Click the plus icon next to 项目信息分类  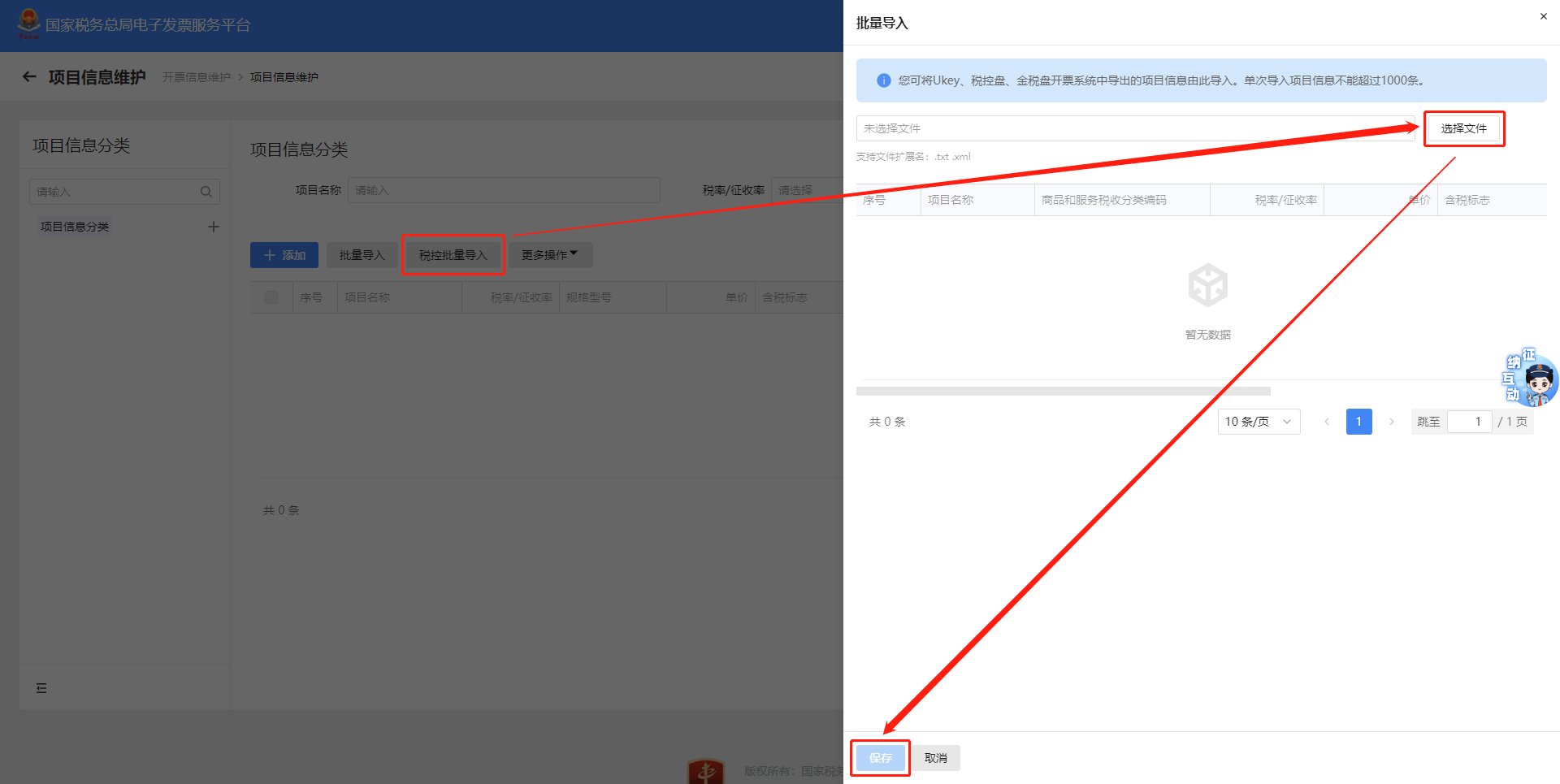coord(213,227)
